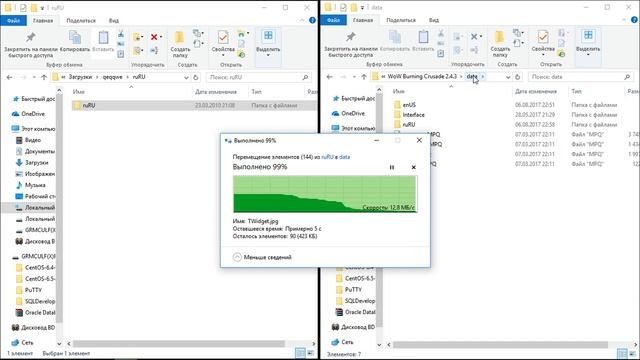Click the search magnifier in data window
Image resolution: width=640 pixels, height=360 pixels.
tap(627, 77)
